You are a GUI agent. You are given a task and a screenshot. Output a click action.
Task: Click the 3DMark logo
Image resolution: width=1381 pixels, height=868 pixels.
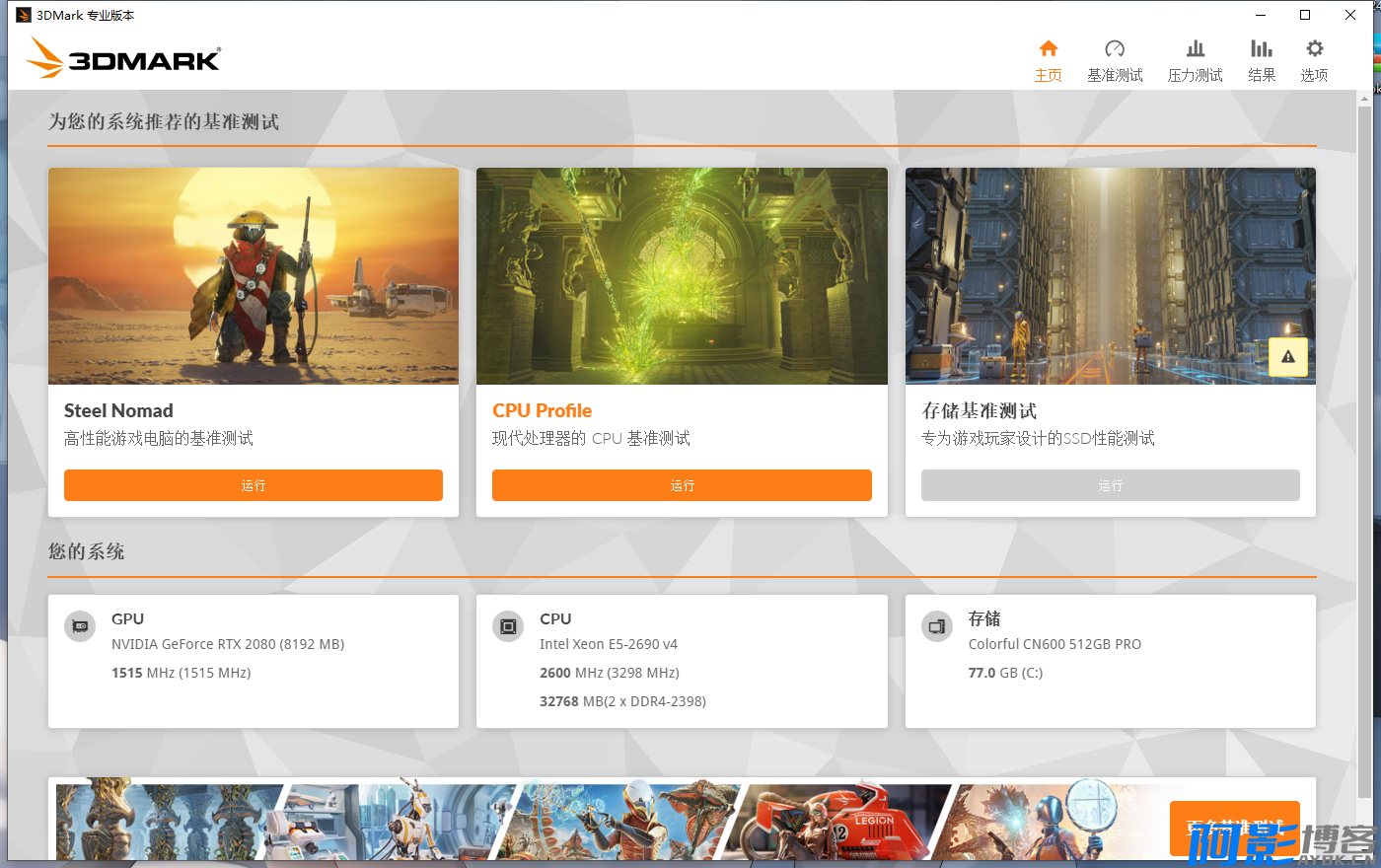[x=124, y=58]
